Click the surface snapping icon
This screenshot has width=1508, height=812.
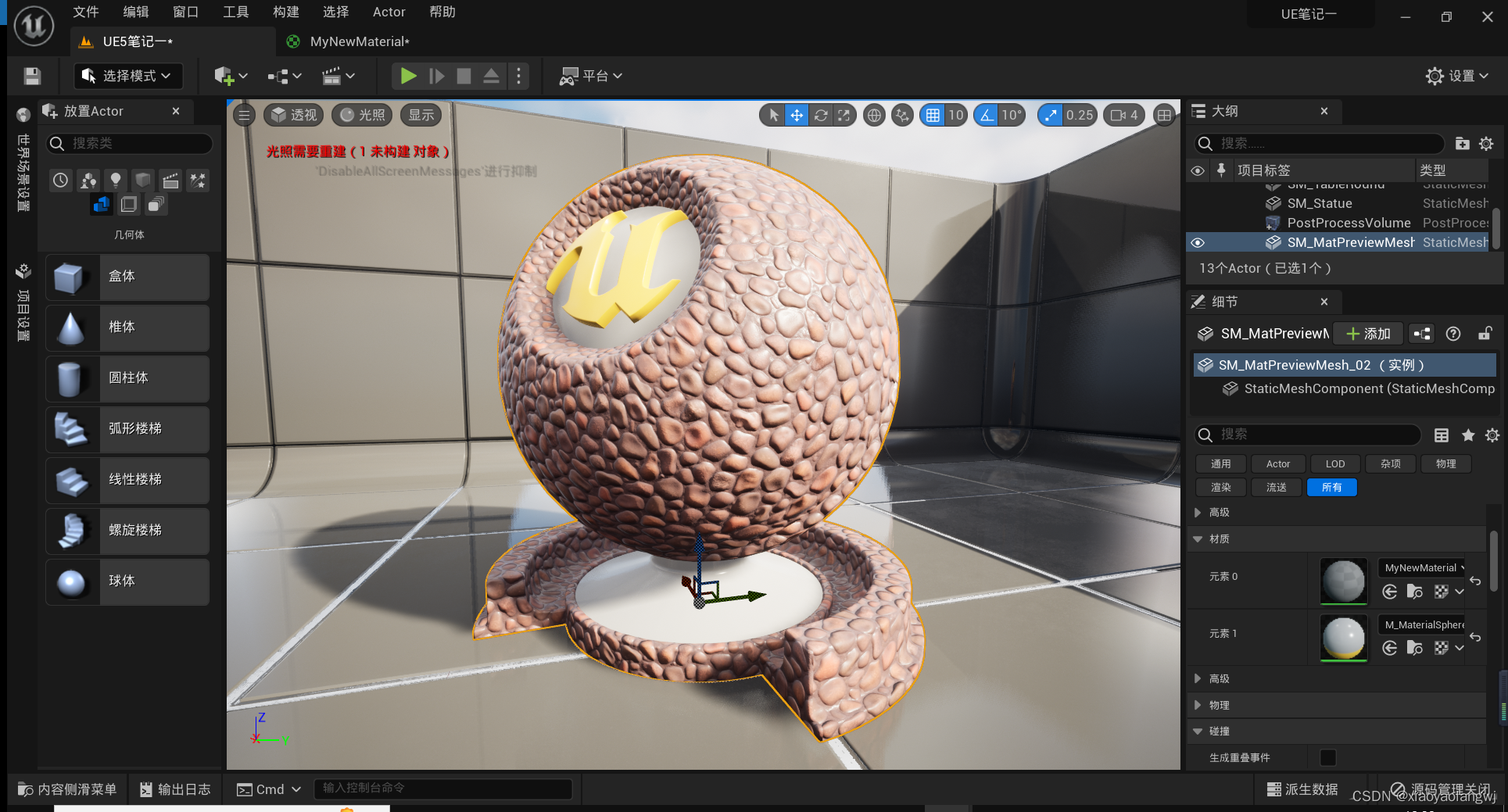click(902, 116)
